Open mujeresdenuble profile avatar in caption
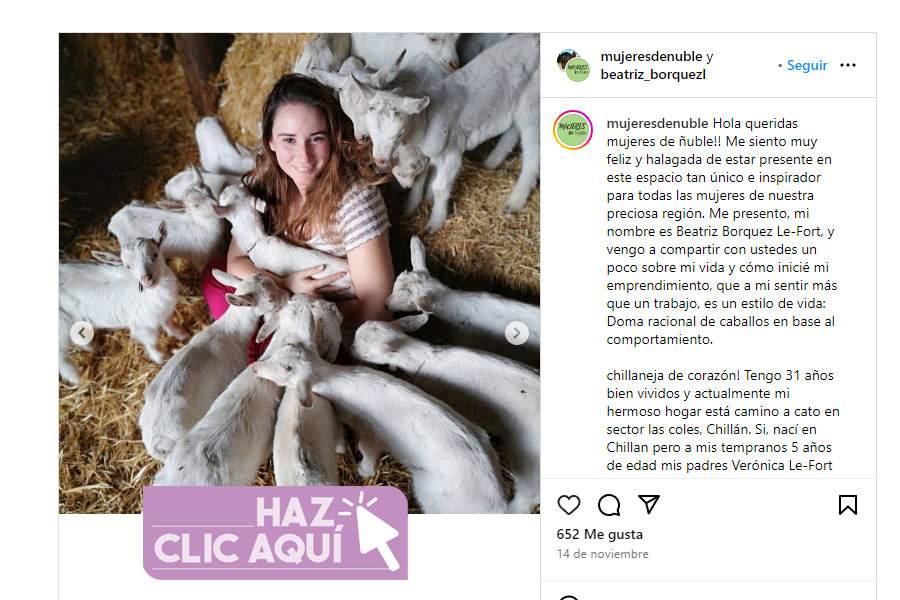Screen dimensions: 900x600 (573, 130)
